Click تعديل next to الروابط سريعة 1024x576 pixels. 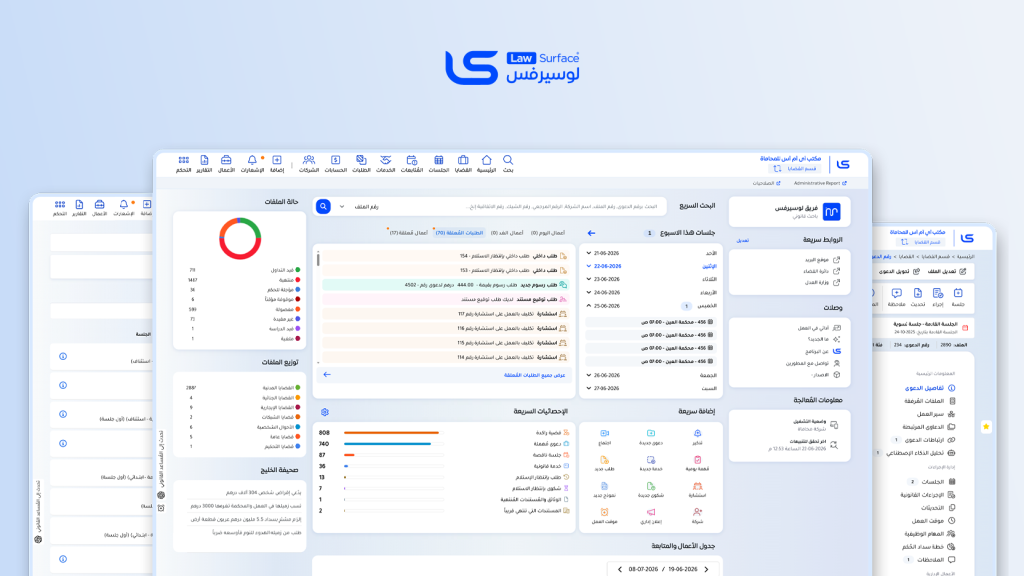click(x=743, y=240)
